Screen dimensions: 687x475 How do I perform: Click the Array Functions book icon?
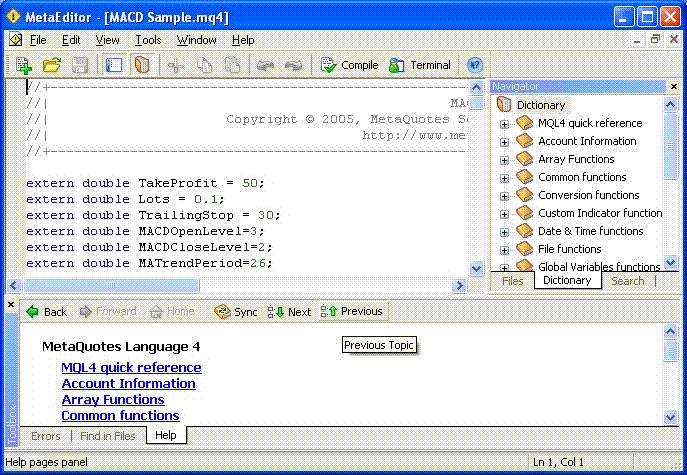[524, 159]
